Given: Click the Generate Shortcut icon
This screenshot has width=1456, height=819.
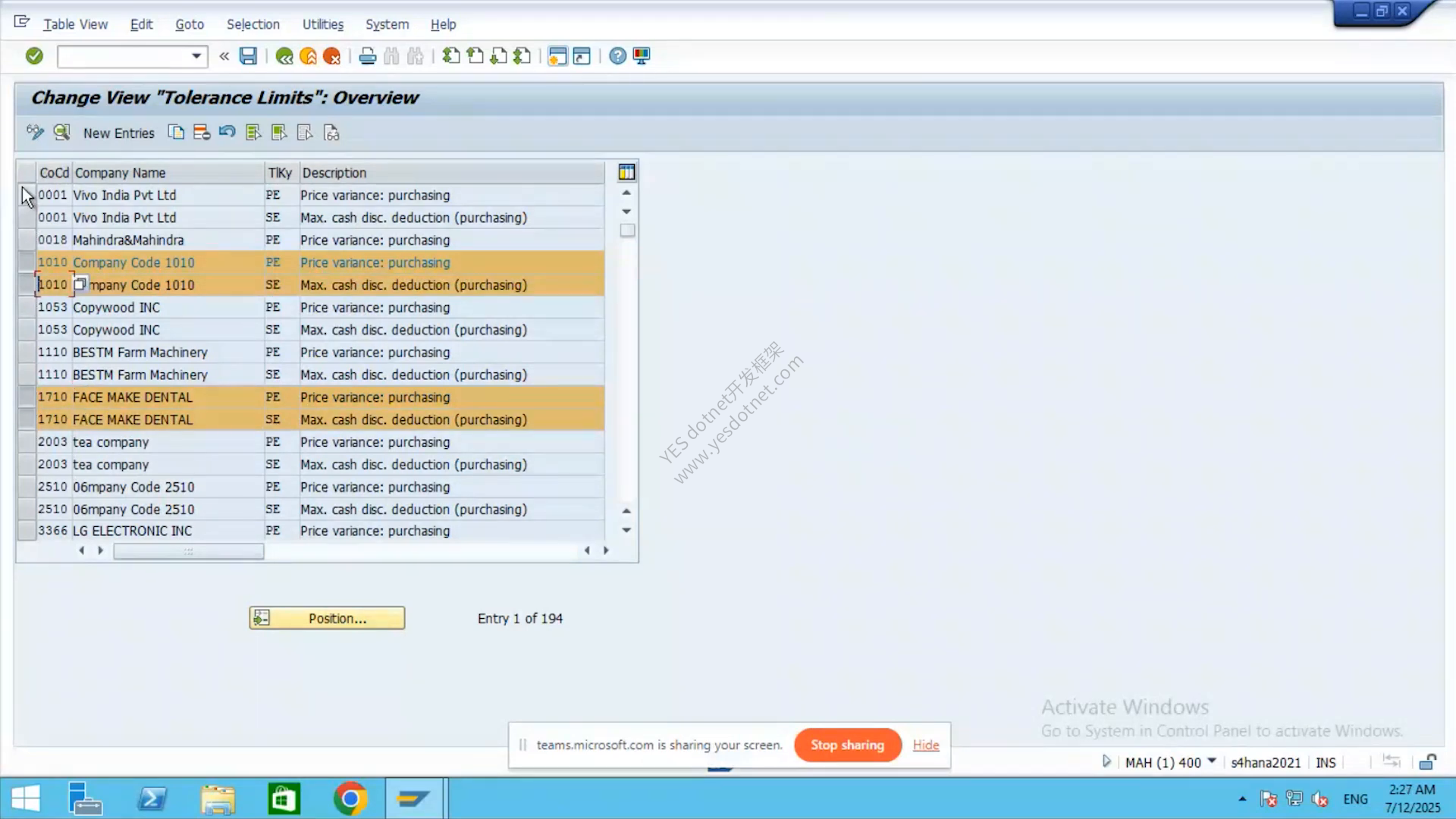Looking at the screenshot, I should point(582,56).
